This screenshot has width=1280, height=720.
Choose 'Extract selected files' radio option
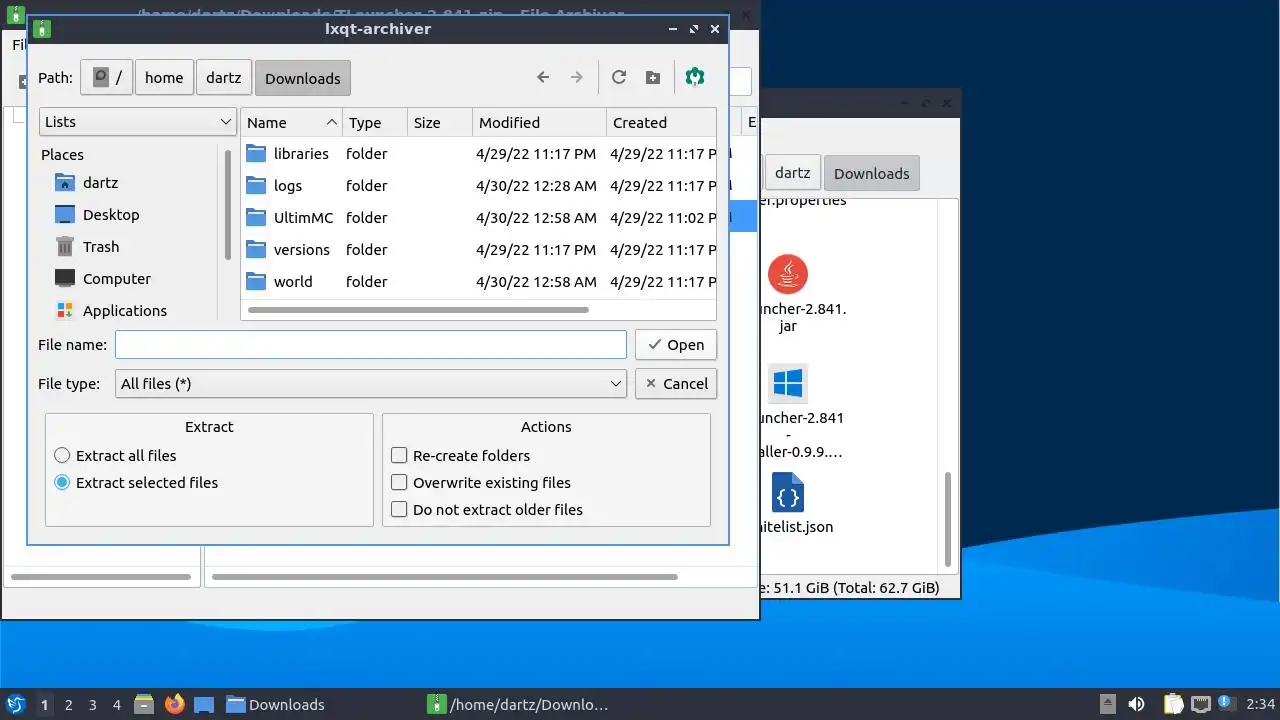pyautogui.click(x=136, y=483)
